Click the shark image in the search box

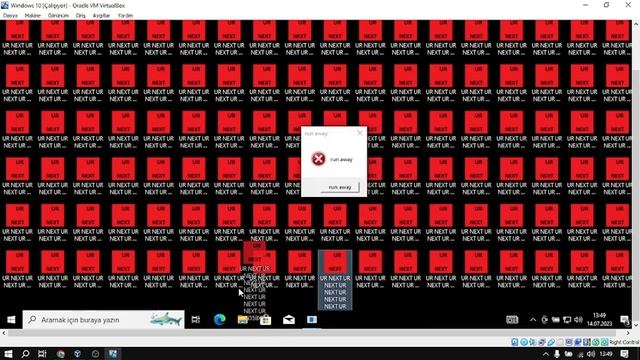tap(165, 320)
